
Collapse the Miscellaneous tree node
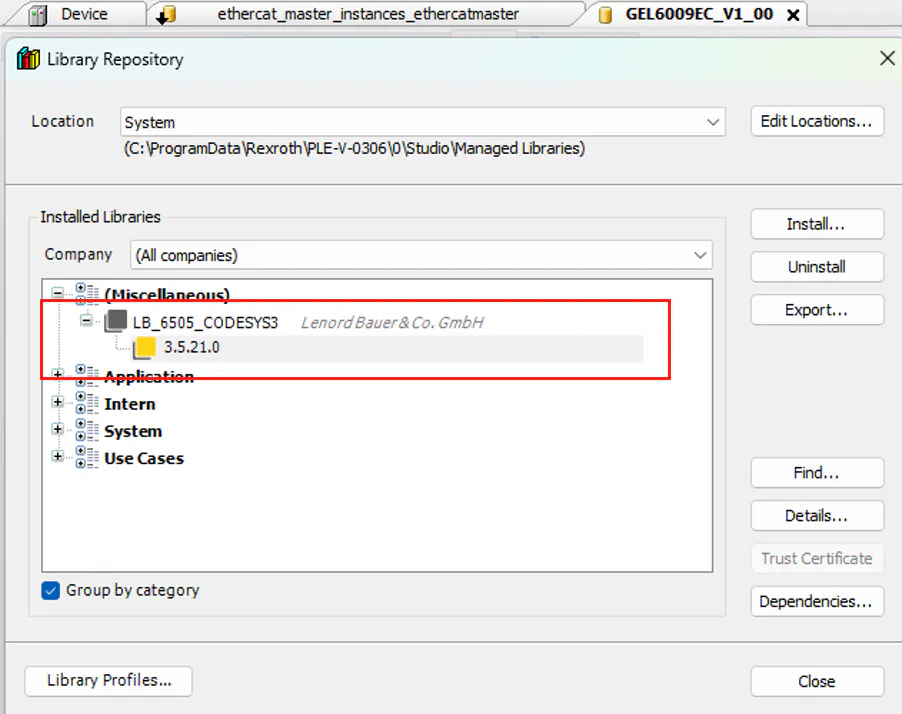click(58, 294)
